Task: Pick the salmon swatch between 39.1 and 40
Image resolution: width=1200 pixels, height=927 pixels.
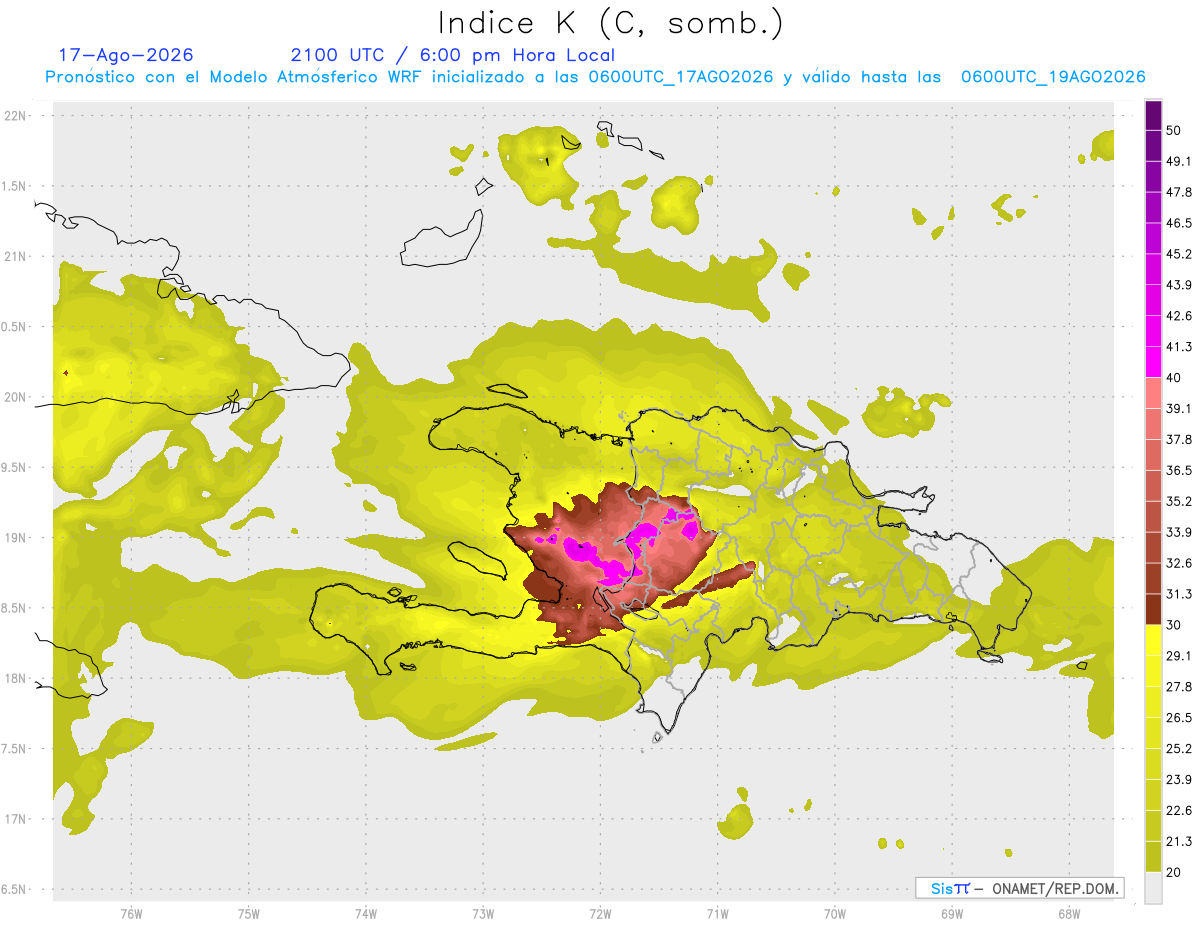Action: (1153, 393)
